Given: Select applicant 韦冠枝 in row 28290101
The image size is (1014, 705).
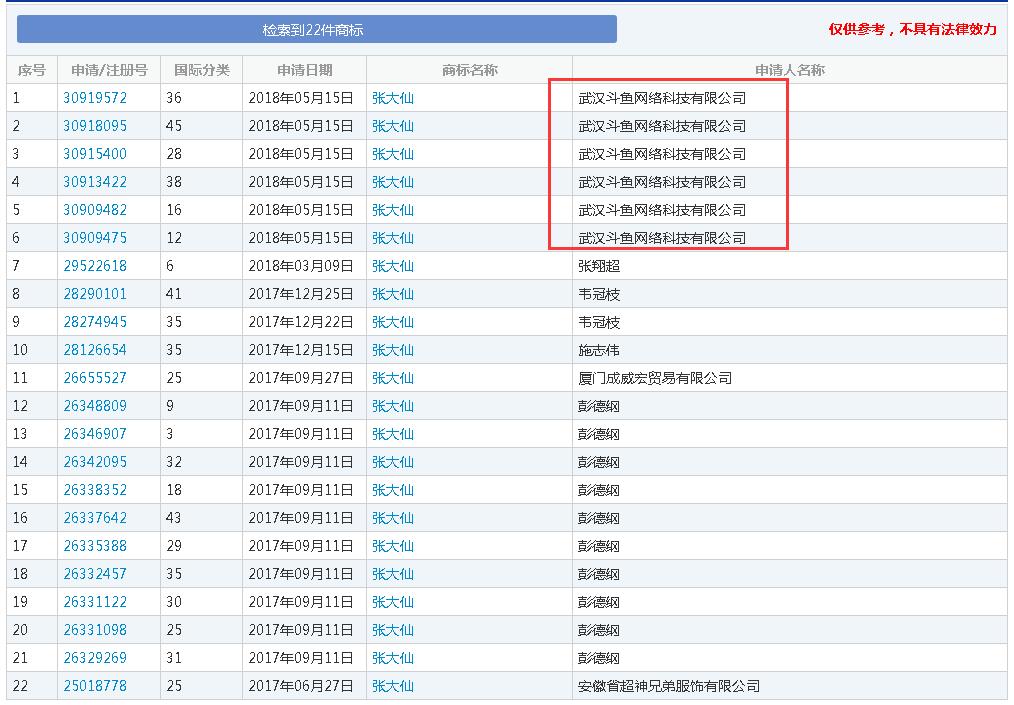Looking at the screenshot, I should (599, 294).
